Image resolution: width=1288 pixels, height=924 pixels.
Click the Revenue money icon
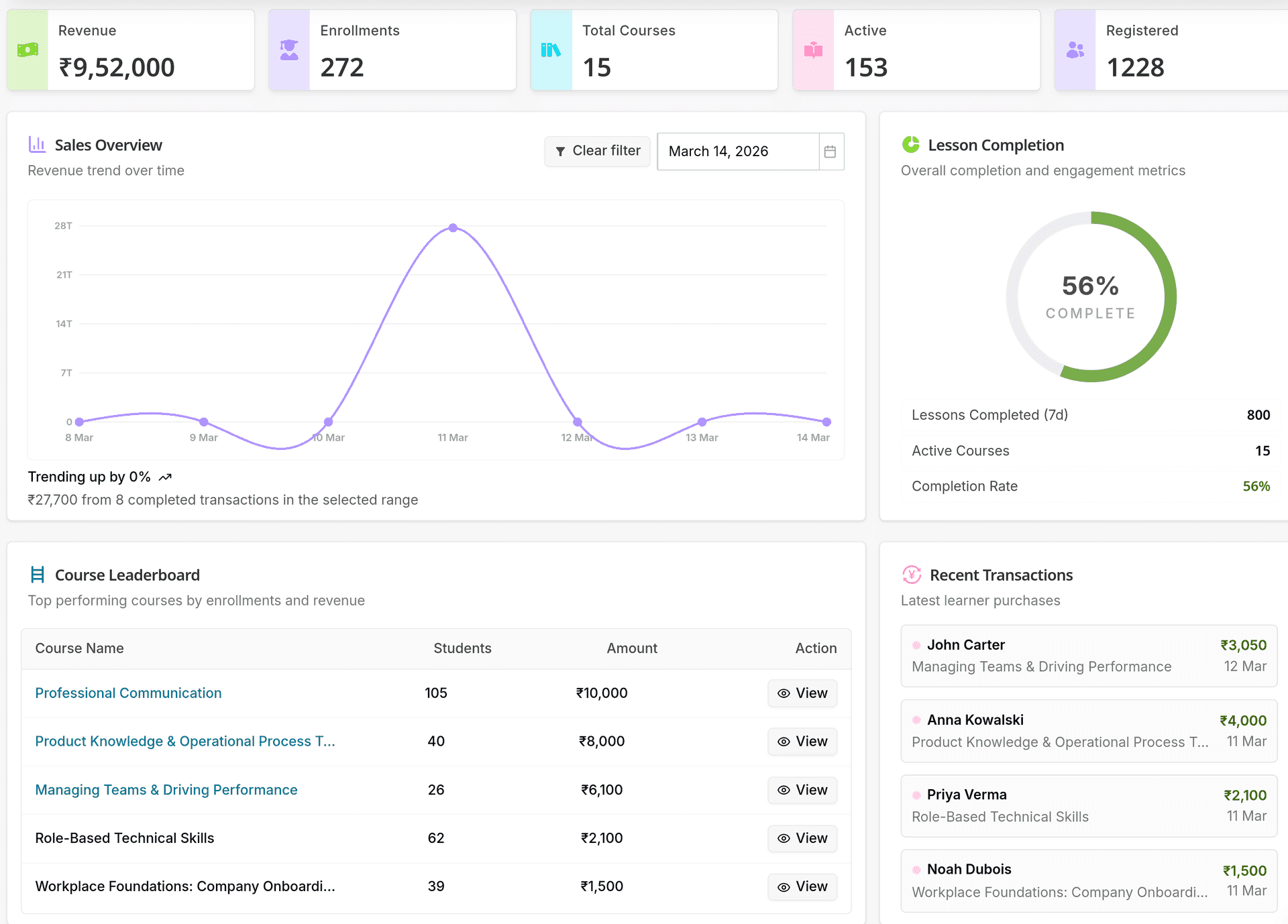click(x=27, y=49)
